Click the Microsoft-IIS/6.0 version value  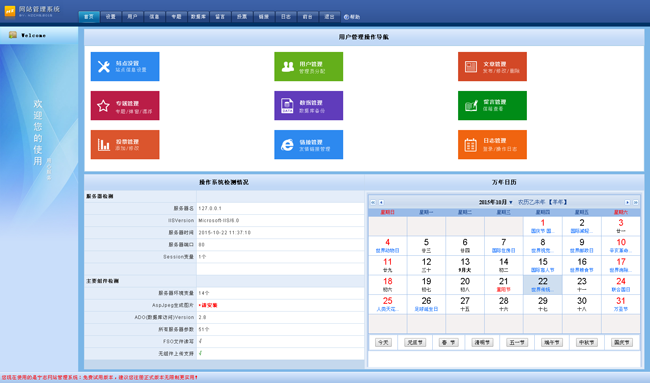pyautogui.click(x=218, y=221)
